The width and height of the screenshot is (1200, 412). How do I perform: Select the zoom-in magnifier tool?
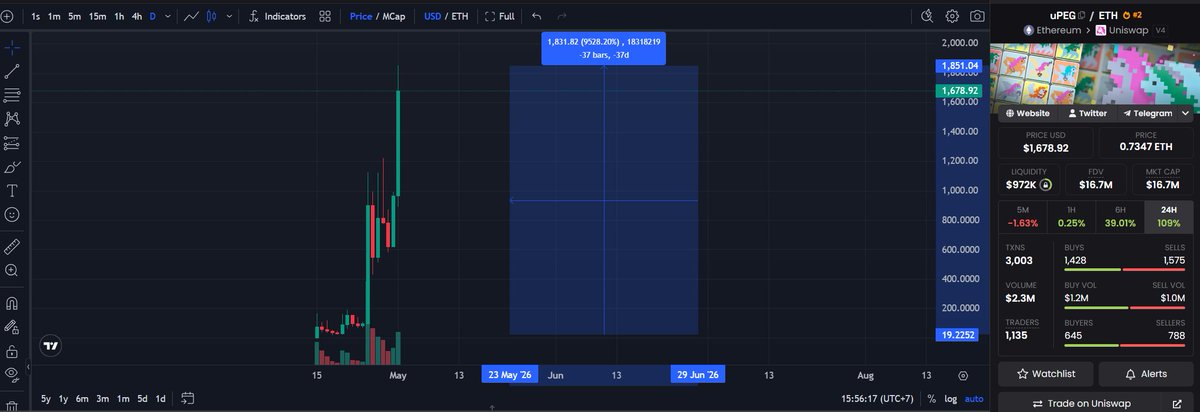click(12, 269)
